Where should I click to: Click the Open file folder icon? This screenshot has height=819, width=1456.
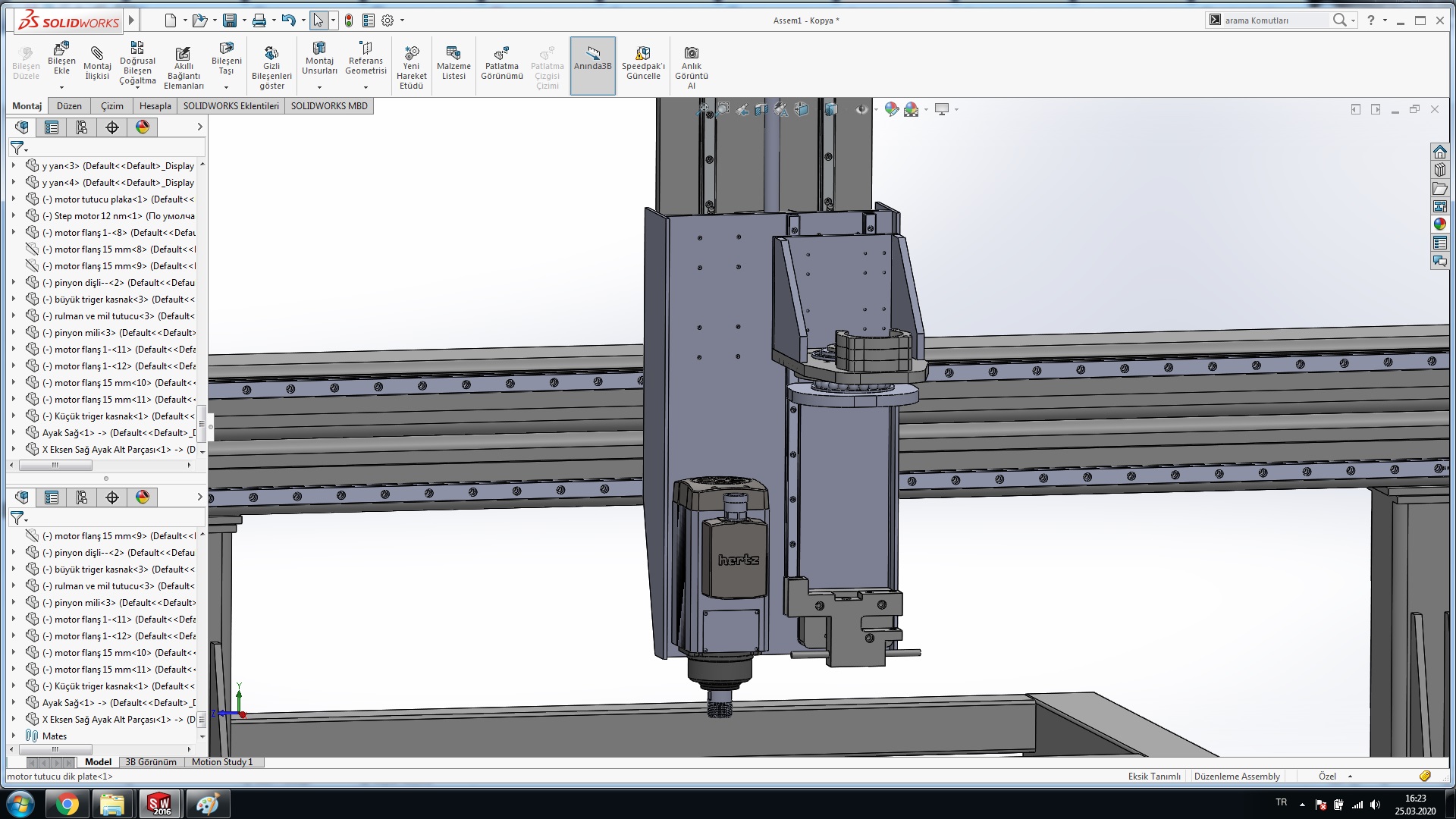click(x=199, y=20)
